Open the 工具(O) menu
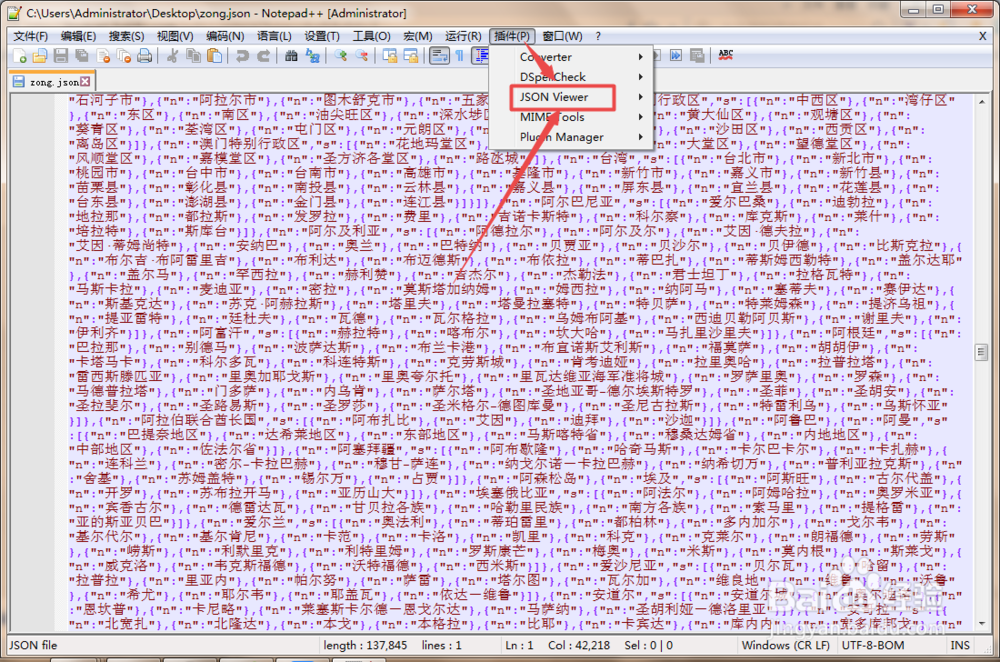 [372, 36]
